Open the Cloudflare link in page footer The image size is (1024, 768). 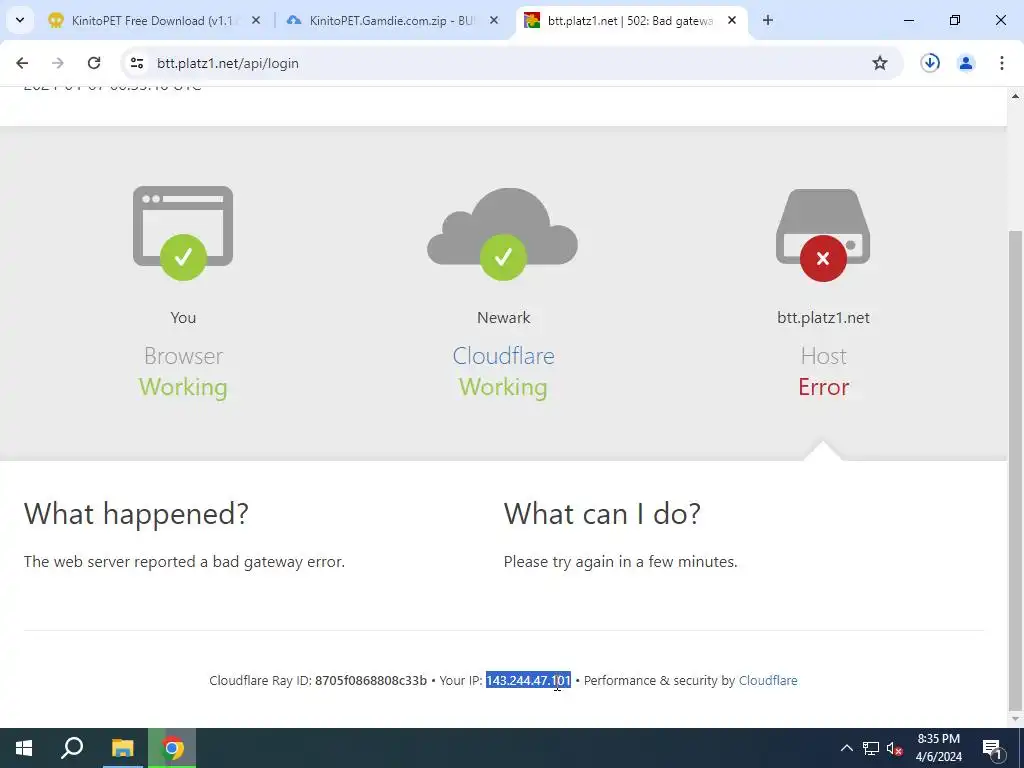click(768, 680)
